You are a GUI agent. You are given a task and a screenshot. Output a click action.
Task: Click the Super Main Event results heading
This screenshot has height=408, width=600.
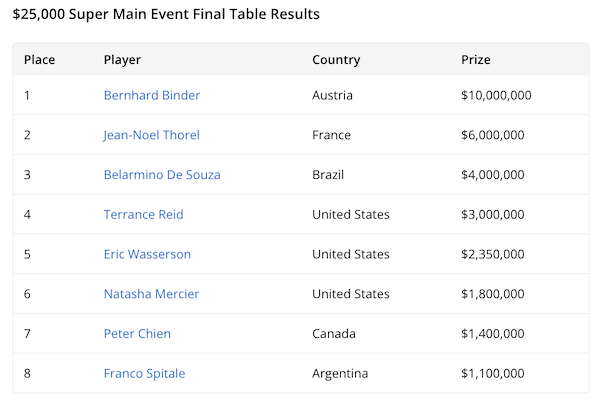click(166, 15)
